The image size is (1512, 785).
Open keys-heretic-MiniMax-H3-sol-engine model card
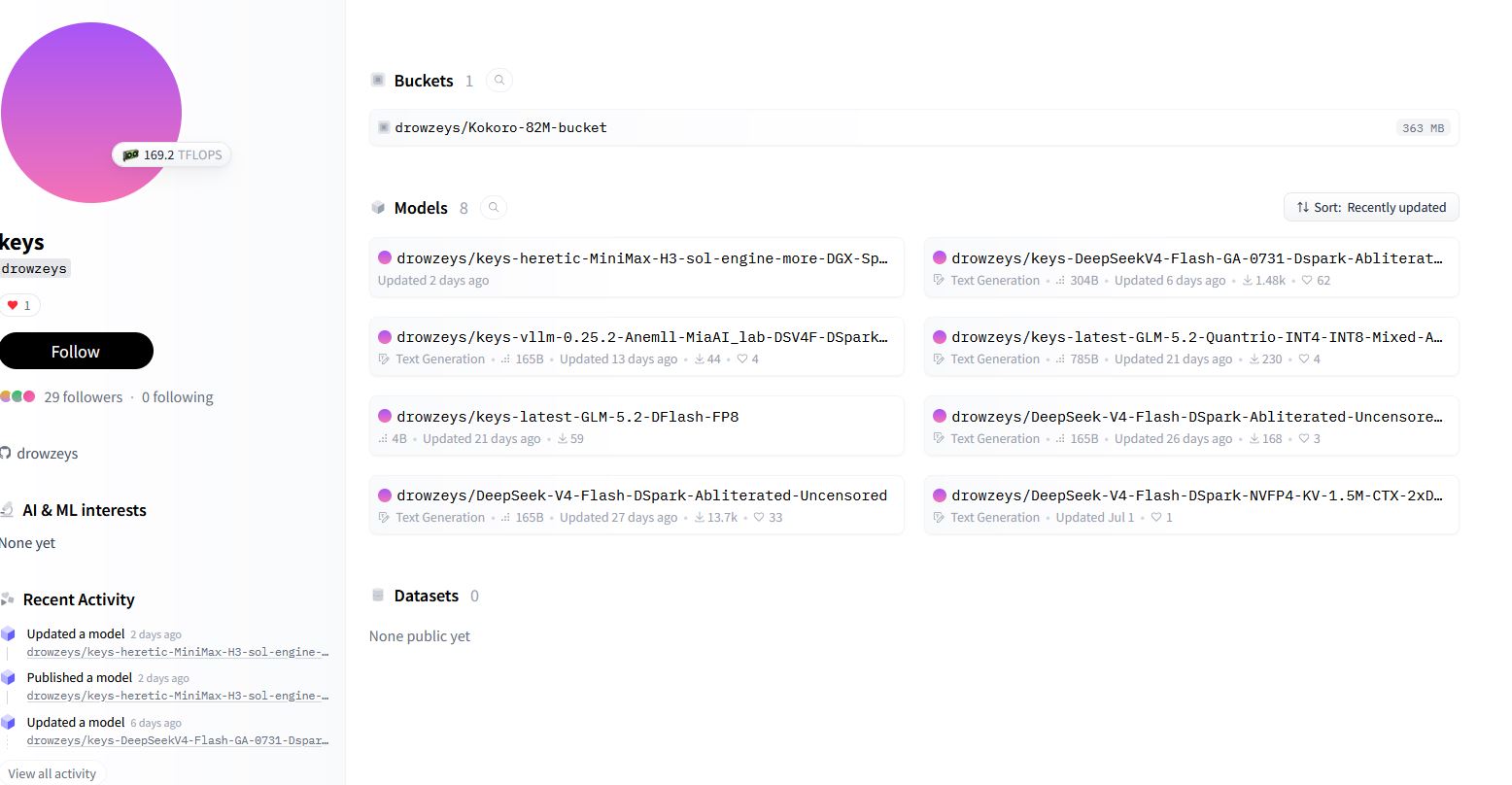[x=636, y=268]
